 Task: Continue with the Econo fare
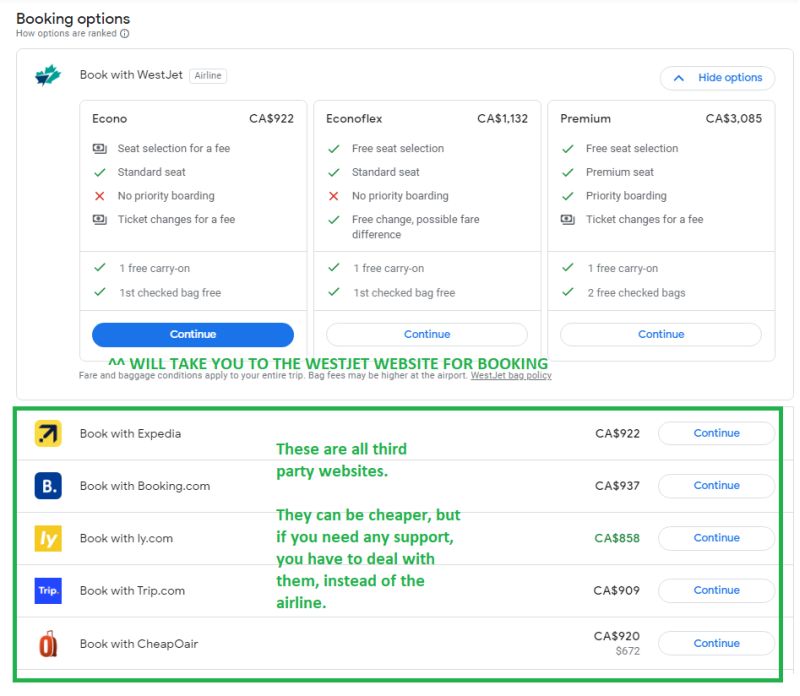point(193,335)
